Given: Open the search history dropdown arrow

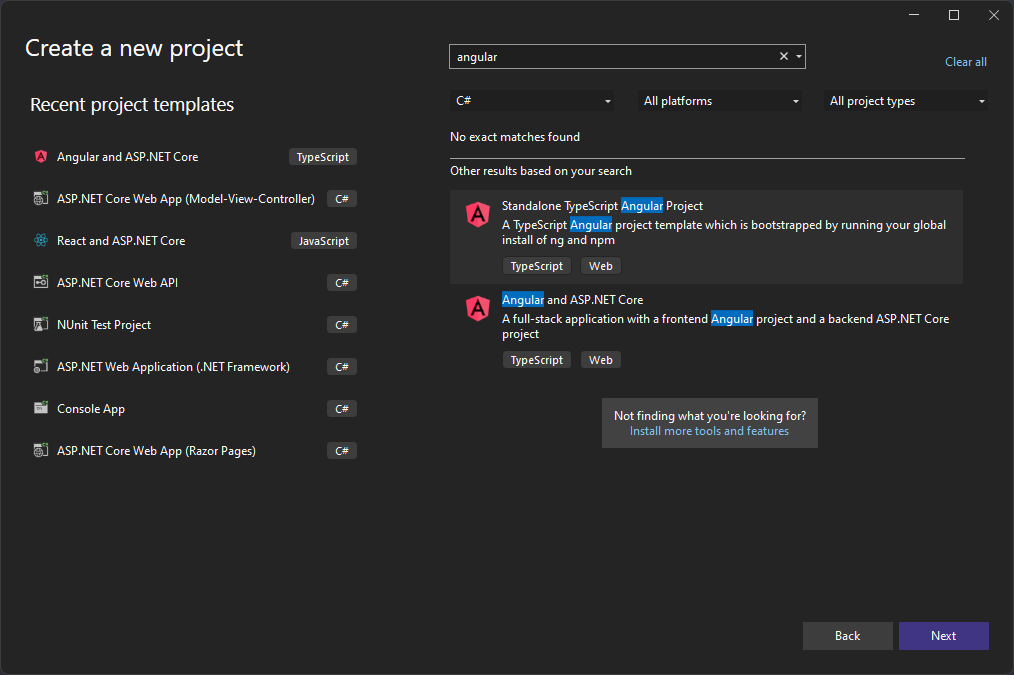Looking at the screenshot, I should tap(798, 56).
